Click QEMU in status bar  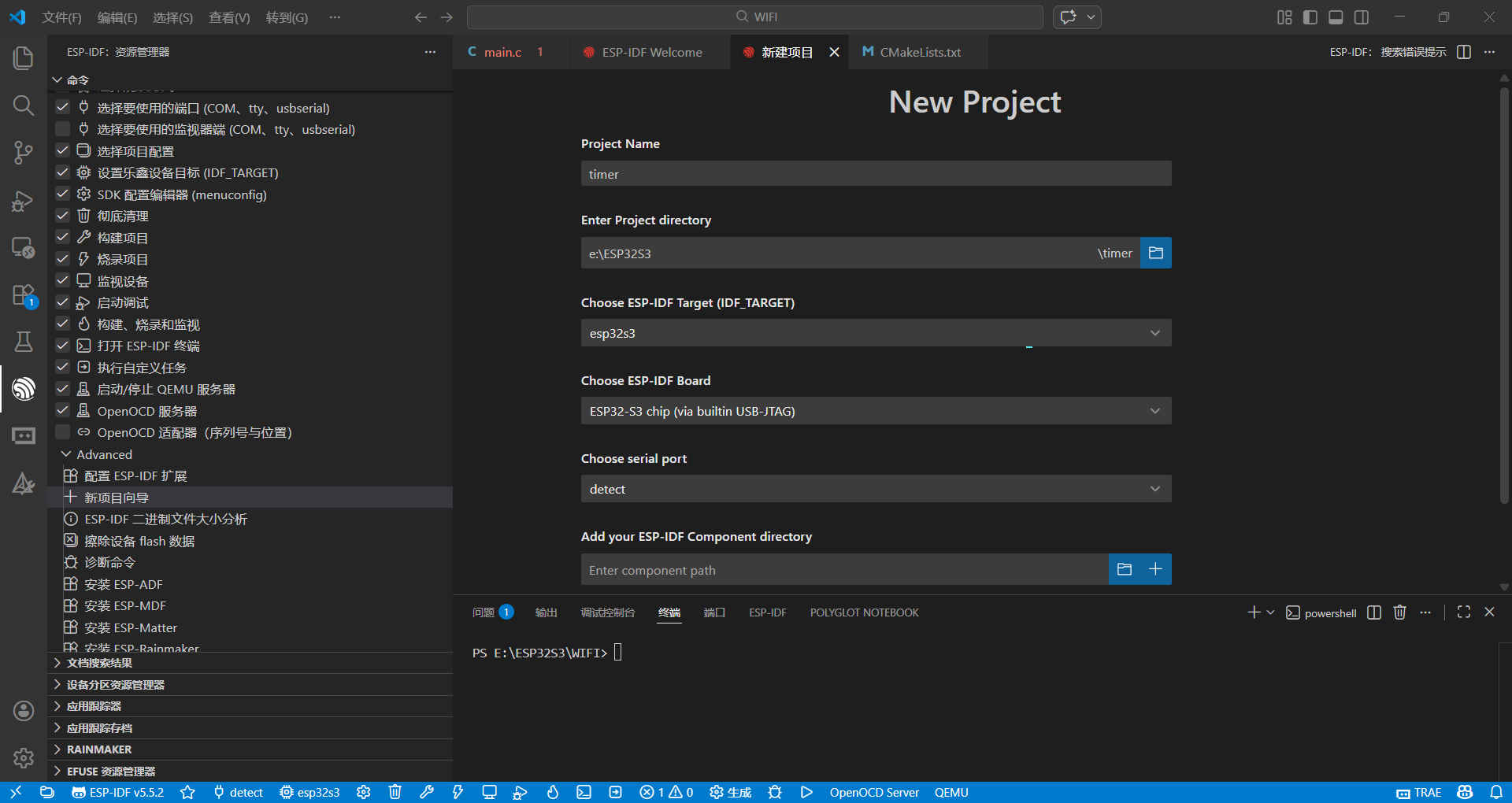(x=951, y=792)
